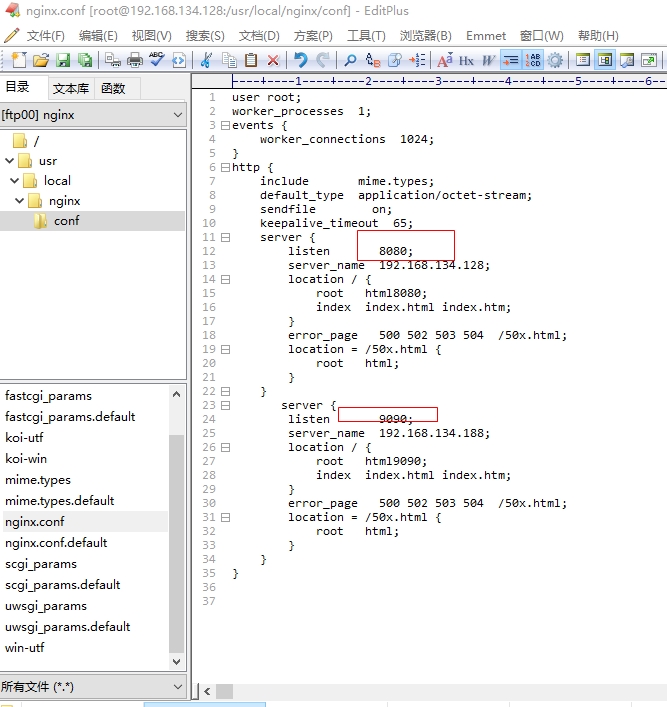Screen dimensions: 667x707
Task: Open the 搜索(S) menu
Action: coord(205,36)
